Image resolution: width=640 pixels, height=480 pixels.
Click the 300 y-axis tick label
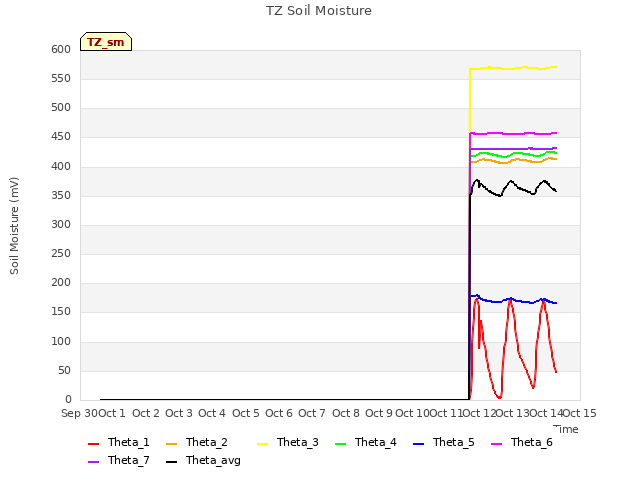(x=61, y=224)
